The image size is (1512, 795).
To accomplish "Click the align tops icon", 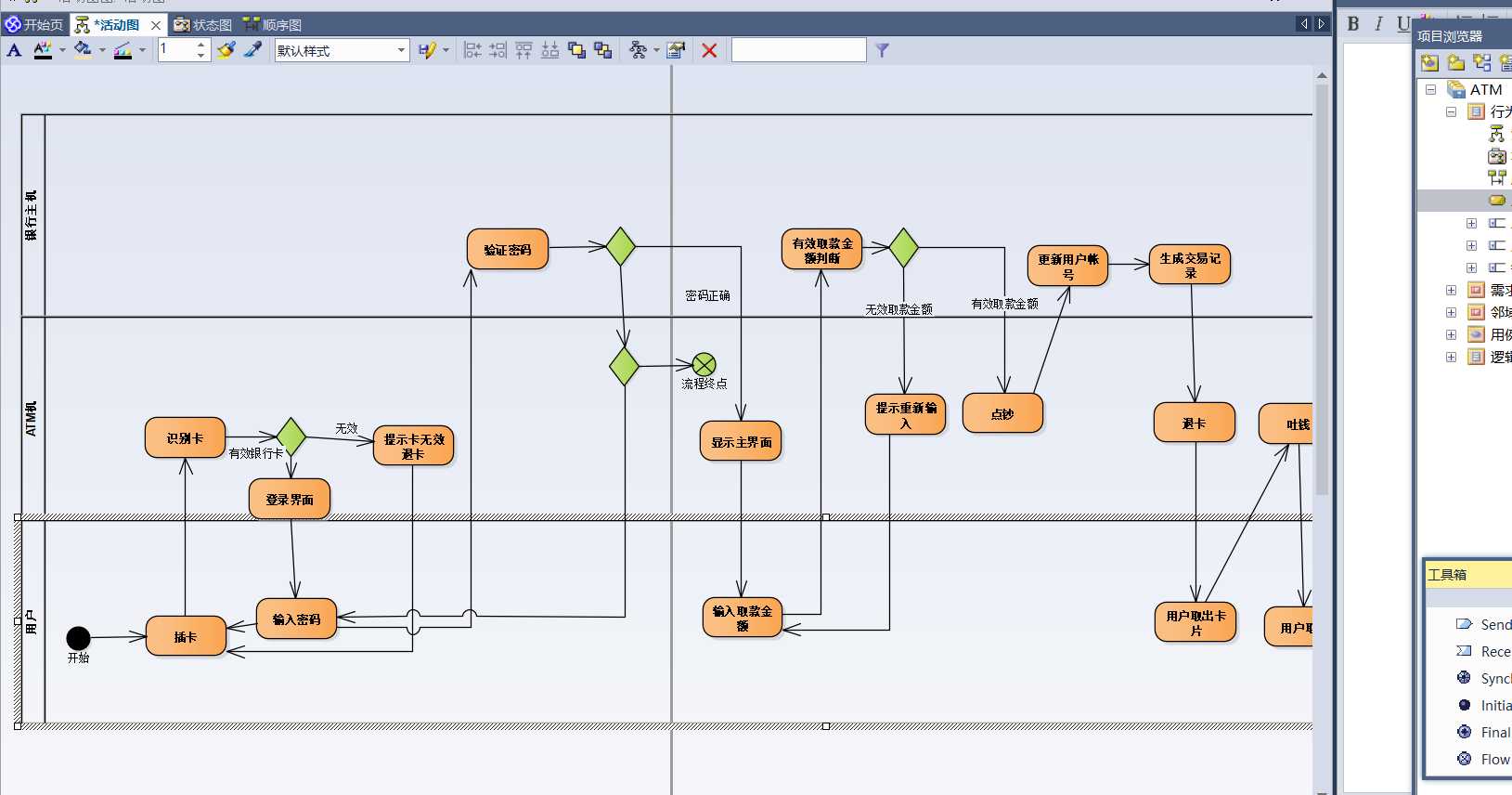I will coord(524,50).
